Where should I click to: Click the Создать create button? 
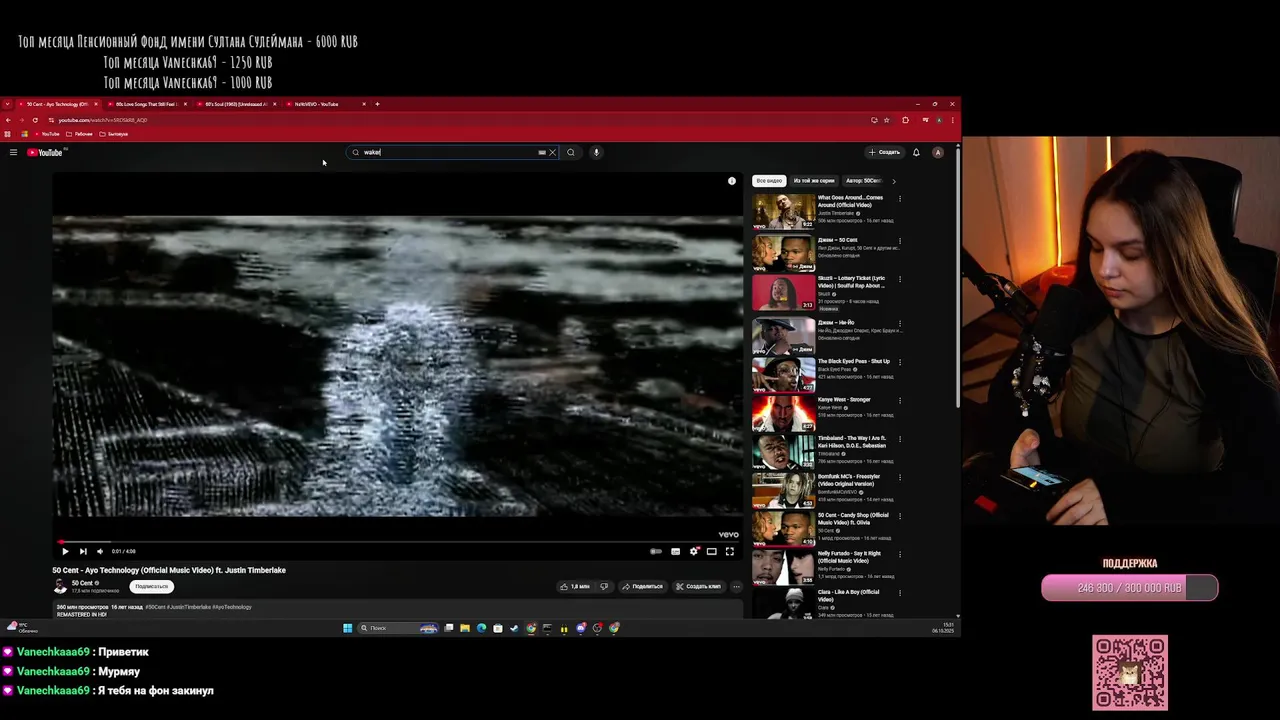click(x=885, y=152)
